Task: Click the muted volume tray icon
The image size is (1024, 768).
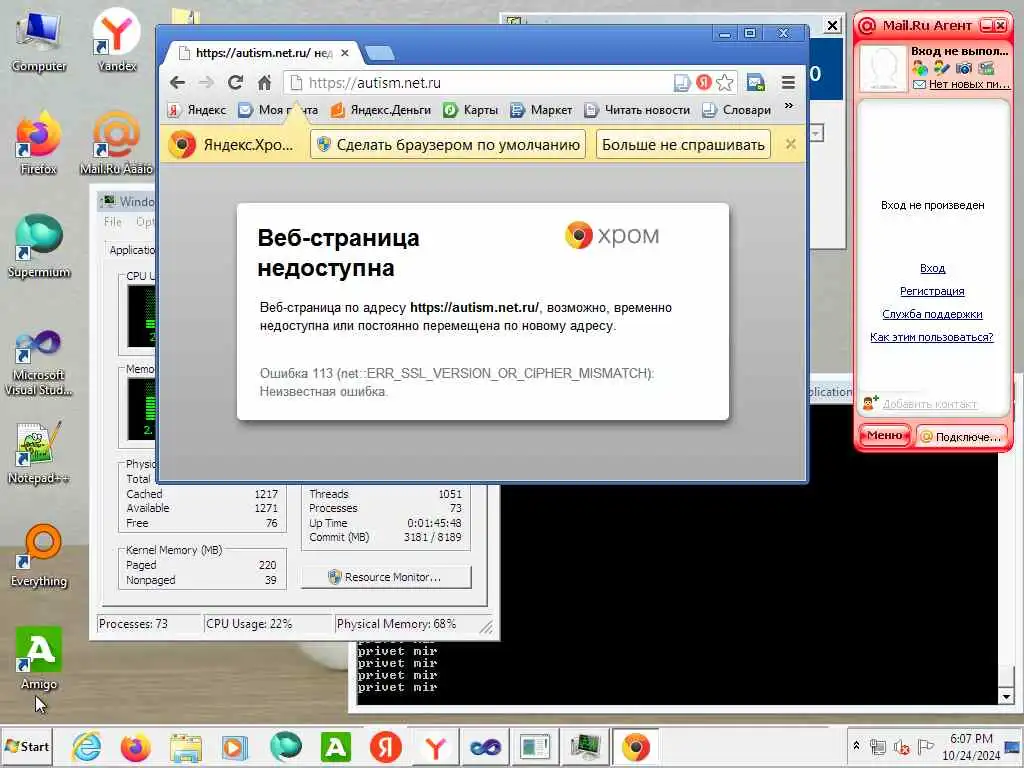Action: (903, 746)
